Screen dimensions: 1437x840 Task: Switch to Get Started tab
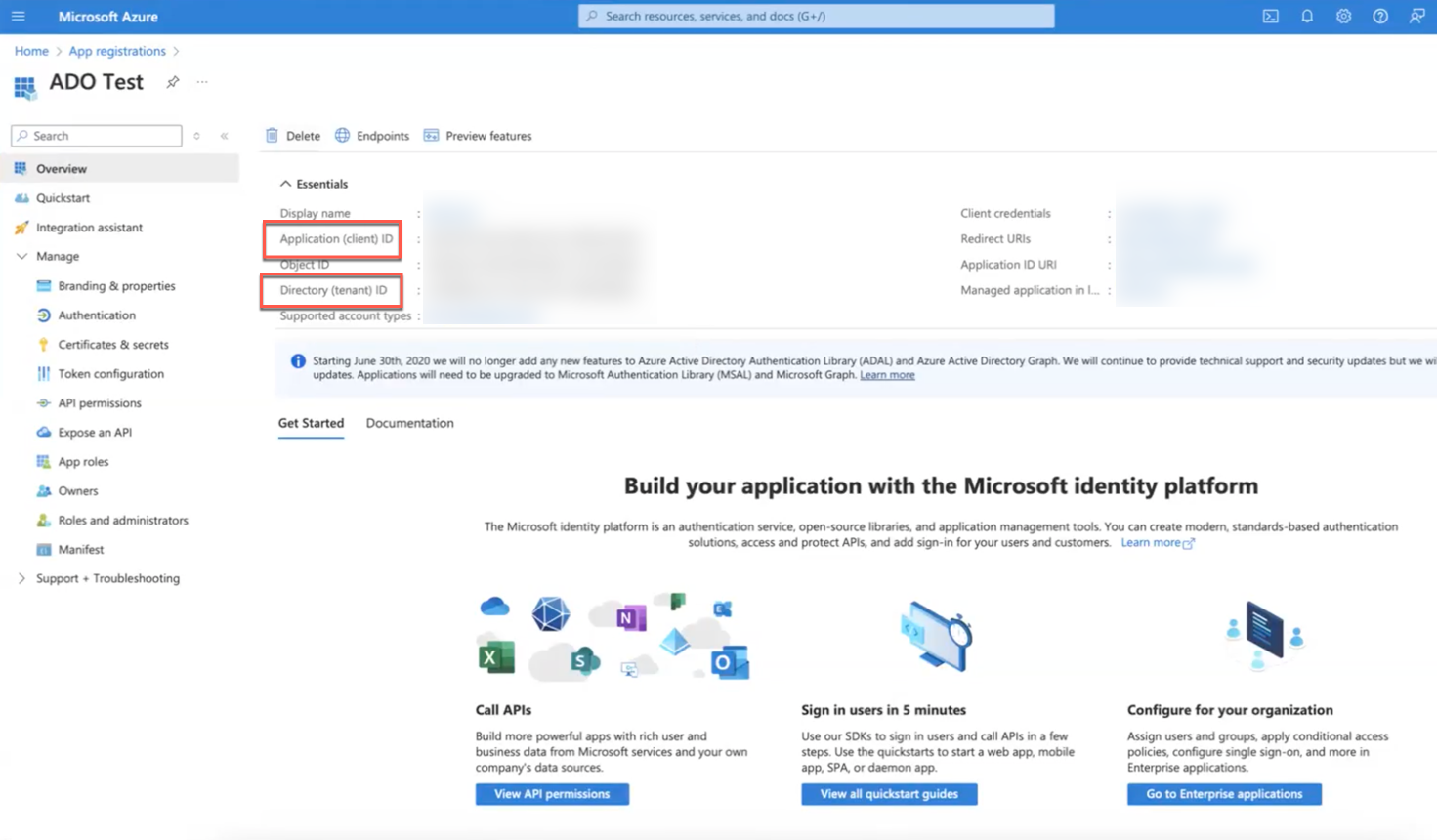[311, 423]
